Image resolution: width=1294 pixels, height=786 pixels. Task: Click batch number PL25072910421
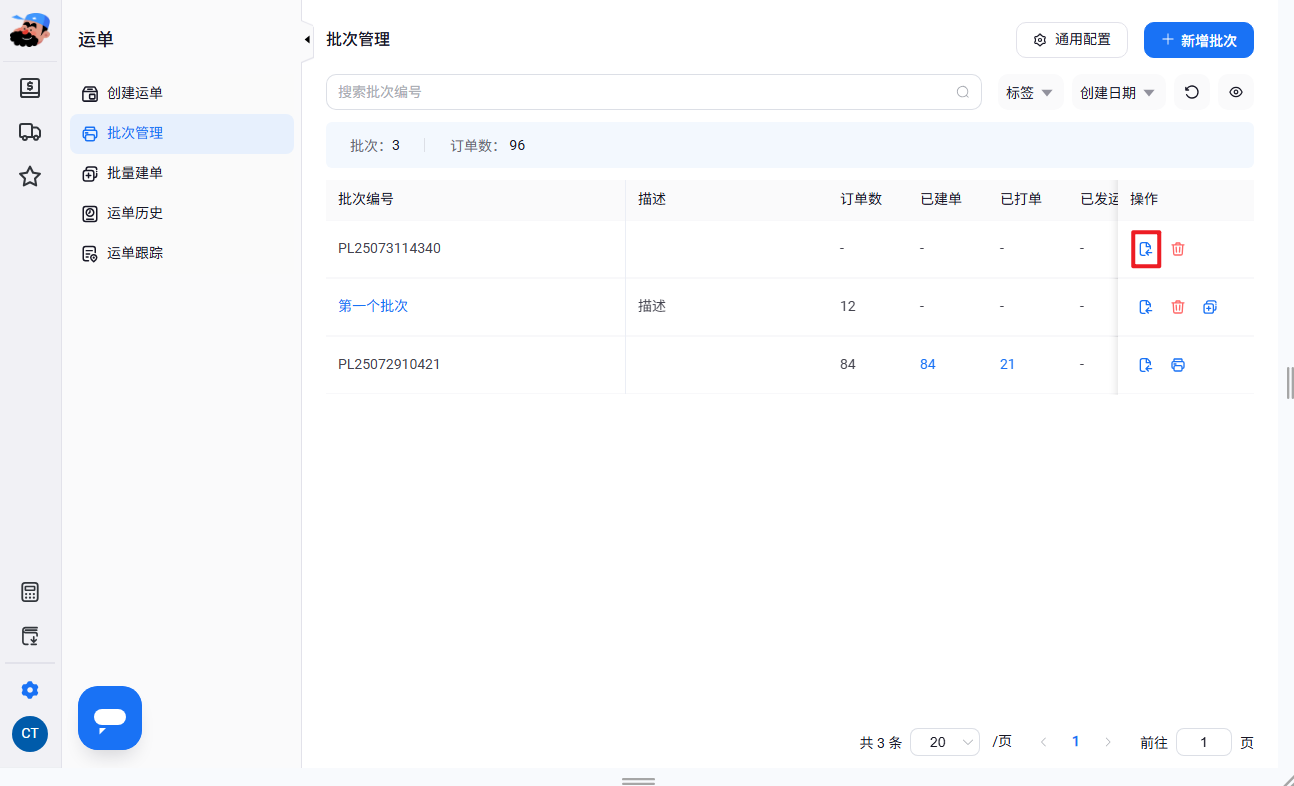coord(389,364)
